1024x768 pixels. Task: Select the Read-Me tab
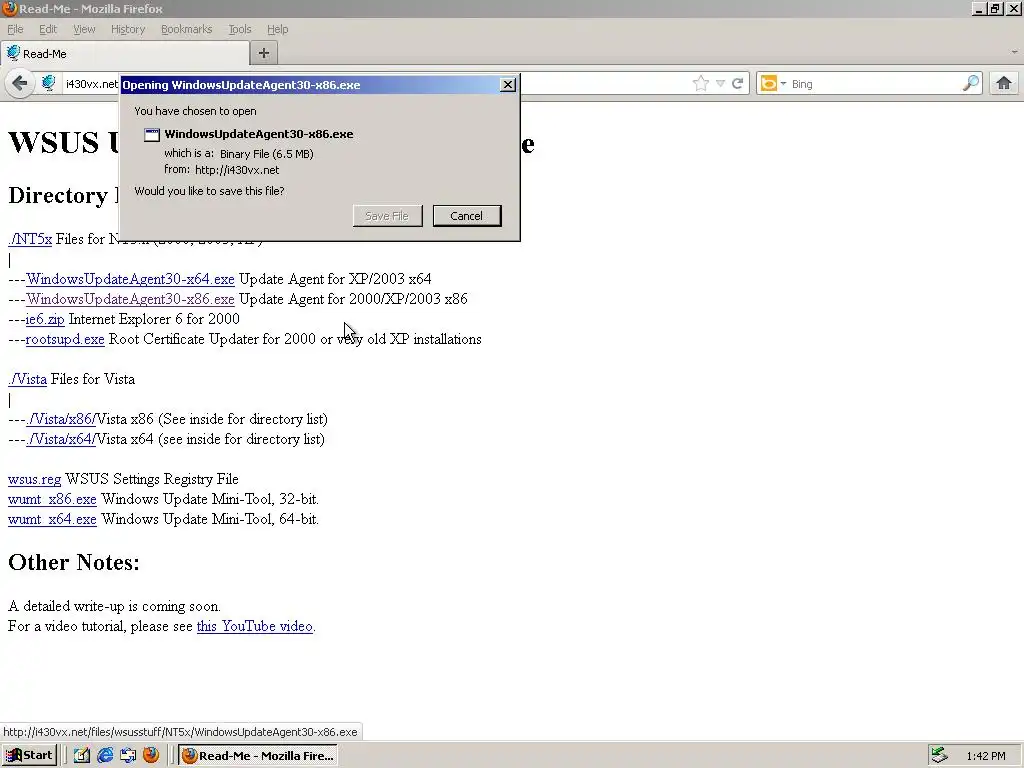[x=125, y=54]
